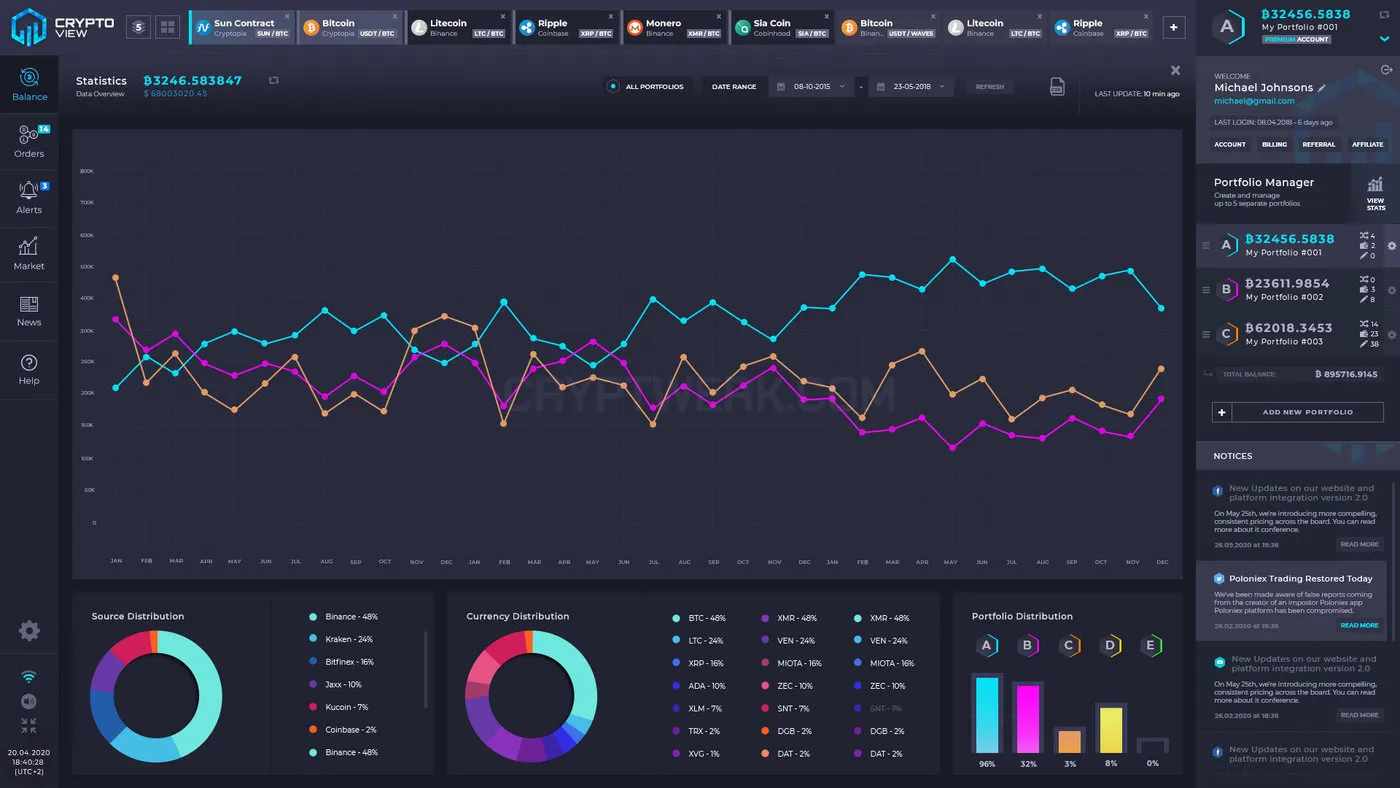This screenshot has width=1400, height=788.
Task: Open the News icon in sidebar
Action: tap(29, 310)
